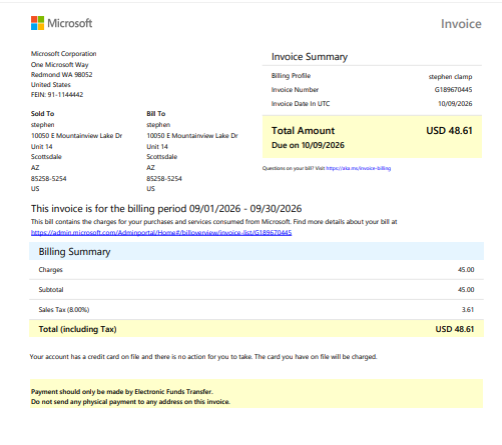Click Bill To address '10050 E Mountainview Lake Dr'
The width and height of the screenshot is (502, 445).
(x=192, y=136)
